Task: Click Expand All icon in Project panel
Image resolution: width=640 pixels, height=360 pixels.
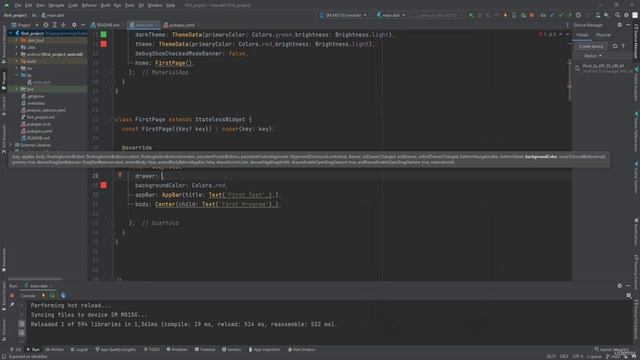Action: coord(55,25)
